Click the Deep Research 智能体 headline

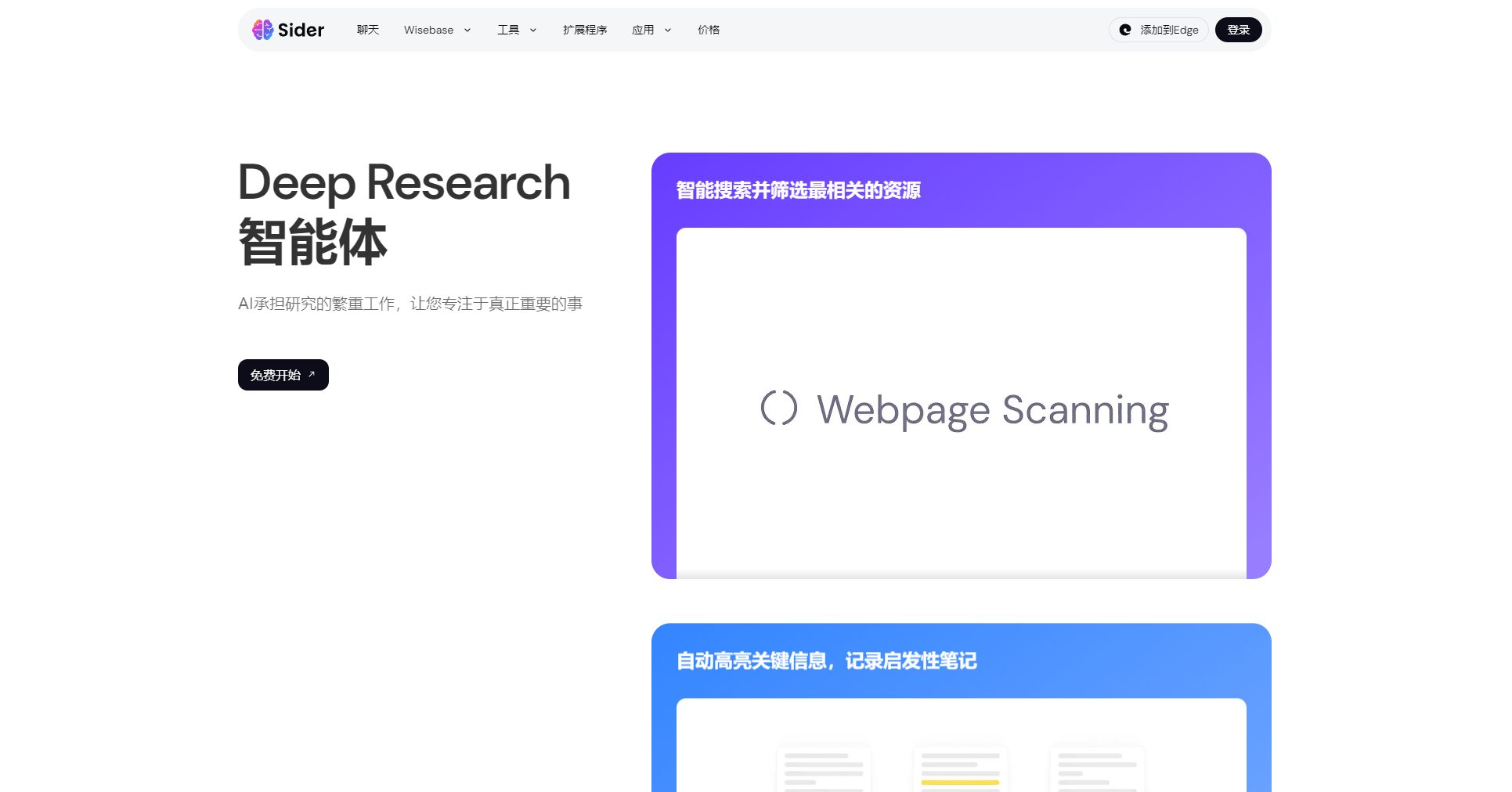coord(403,211)
